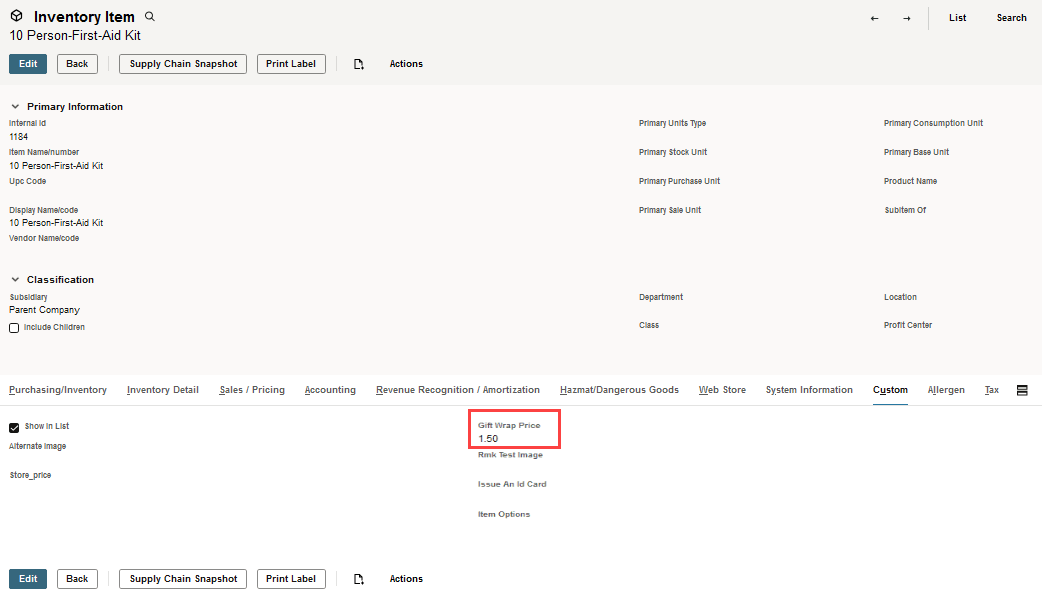
Task: Click the bottom Print Label button
Action: click(x=291, y=579)
